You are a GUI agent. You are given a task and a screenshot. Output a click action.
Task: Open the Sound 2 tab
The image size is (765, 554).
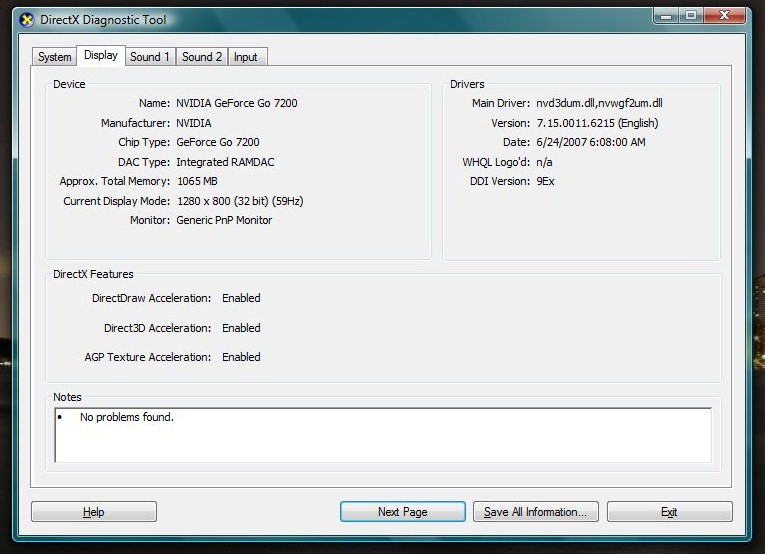[x=201, y=57]
